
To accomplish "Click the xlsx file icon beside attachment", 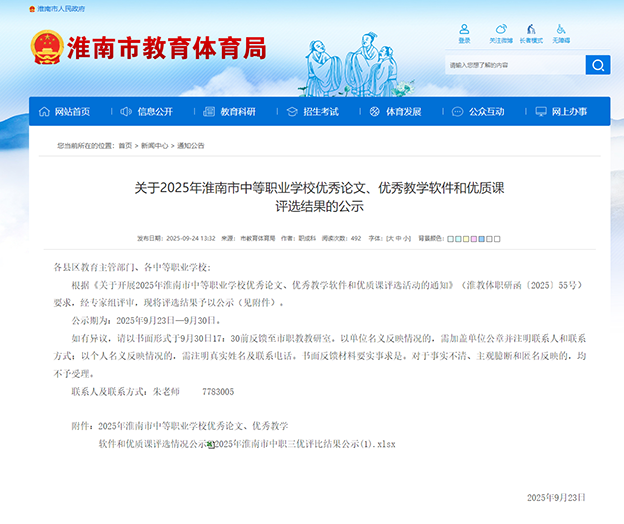I will tap(211, 443).
